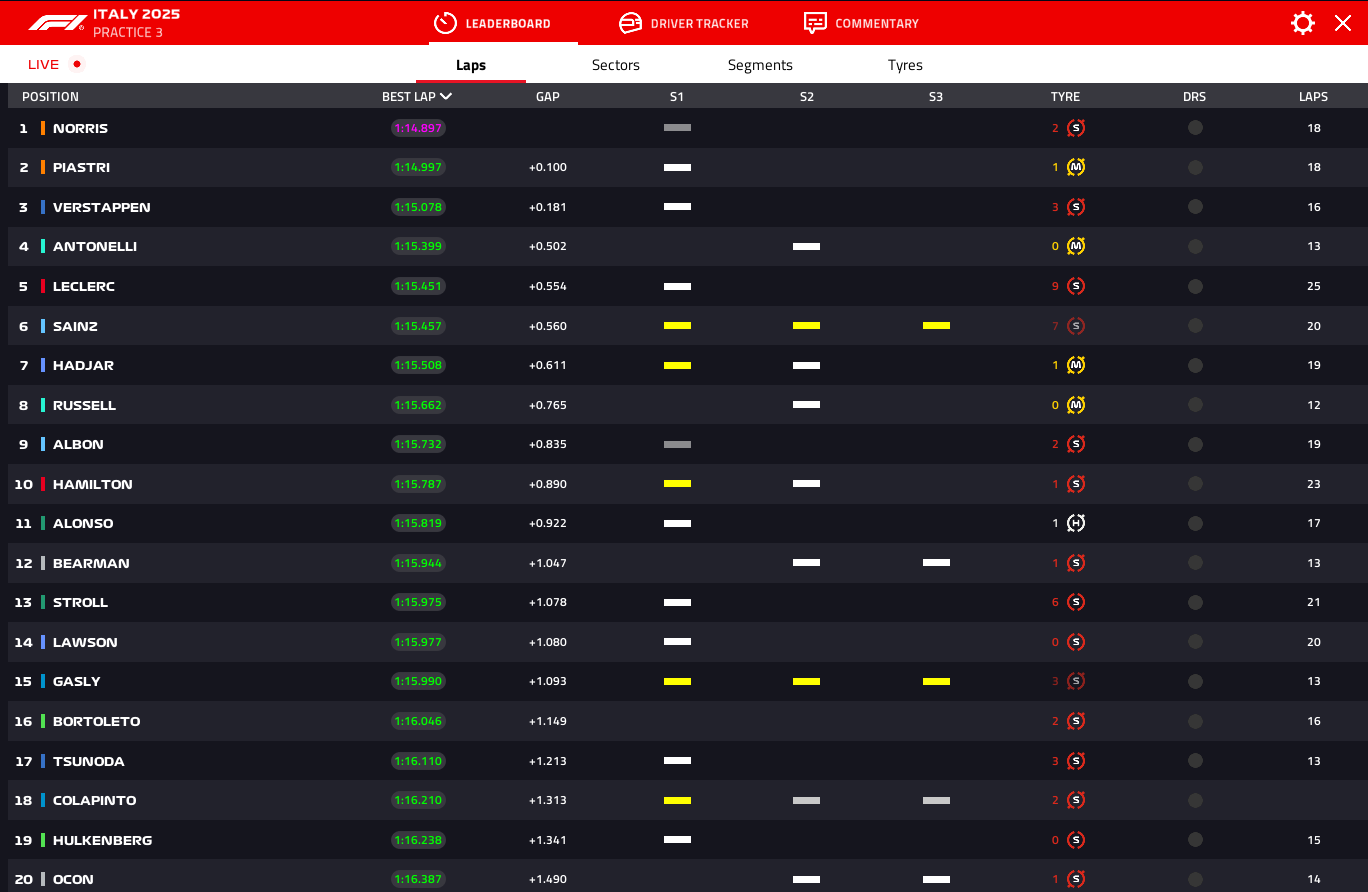This screenshot has width=1368, height=892.
Task: Click Leclerc's red team color bar
Action: (43, 286)
